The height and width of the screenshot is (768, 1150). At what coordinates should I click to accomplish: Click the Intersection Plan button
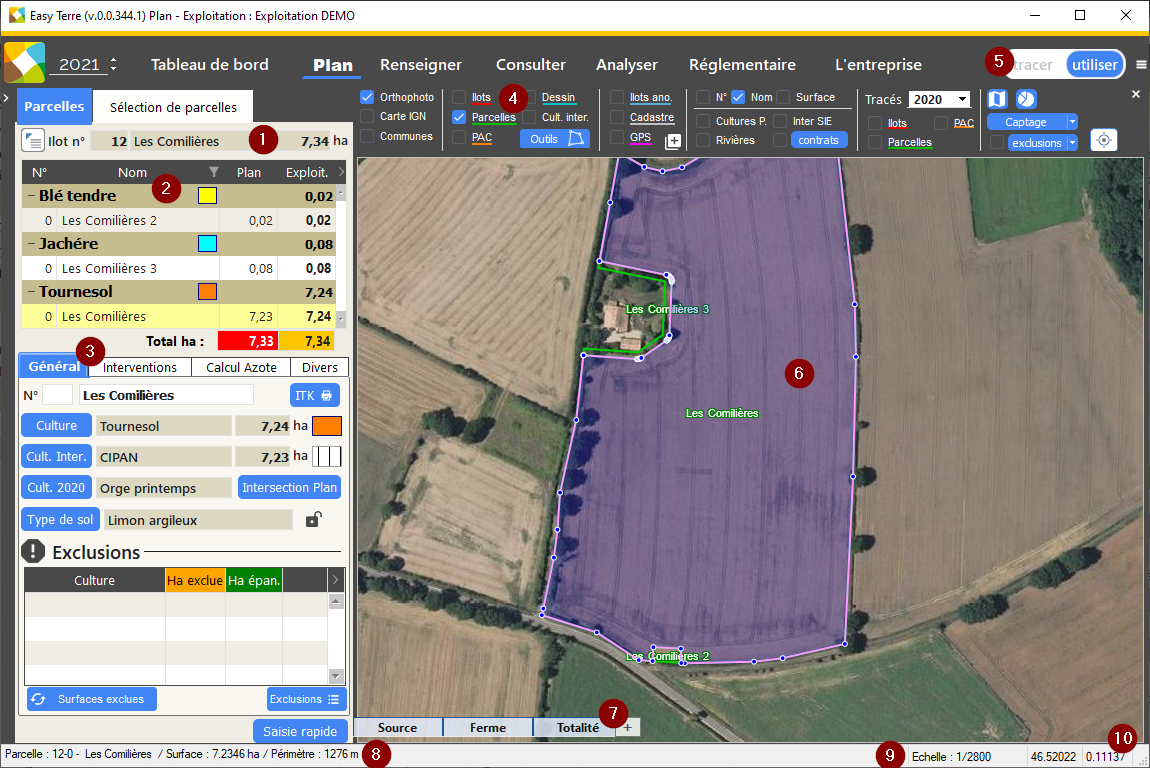click(x=289, y=488)
